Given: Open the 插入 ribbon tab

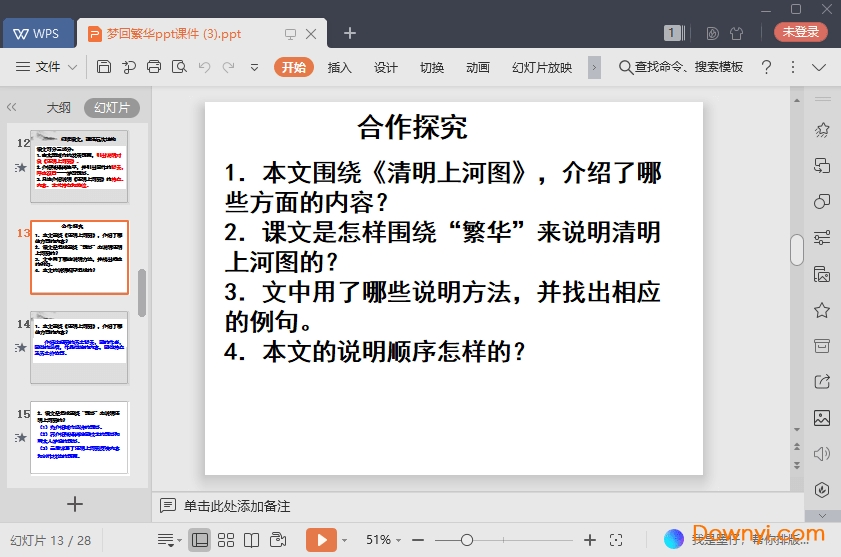Looking at the screenshot, I should click(x=340, y=67).
